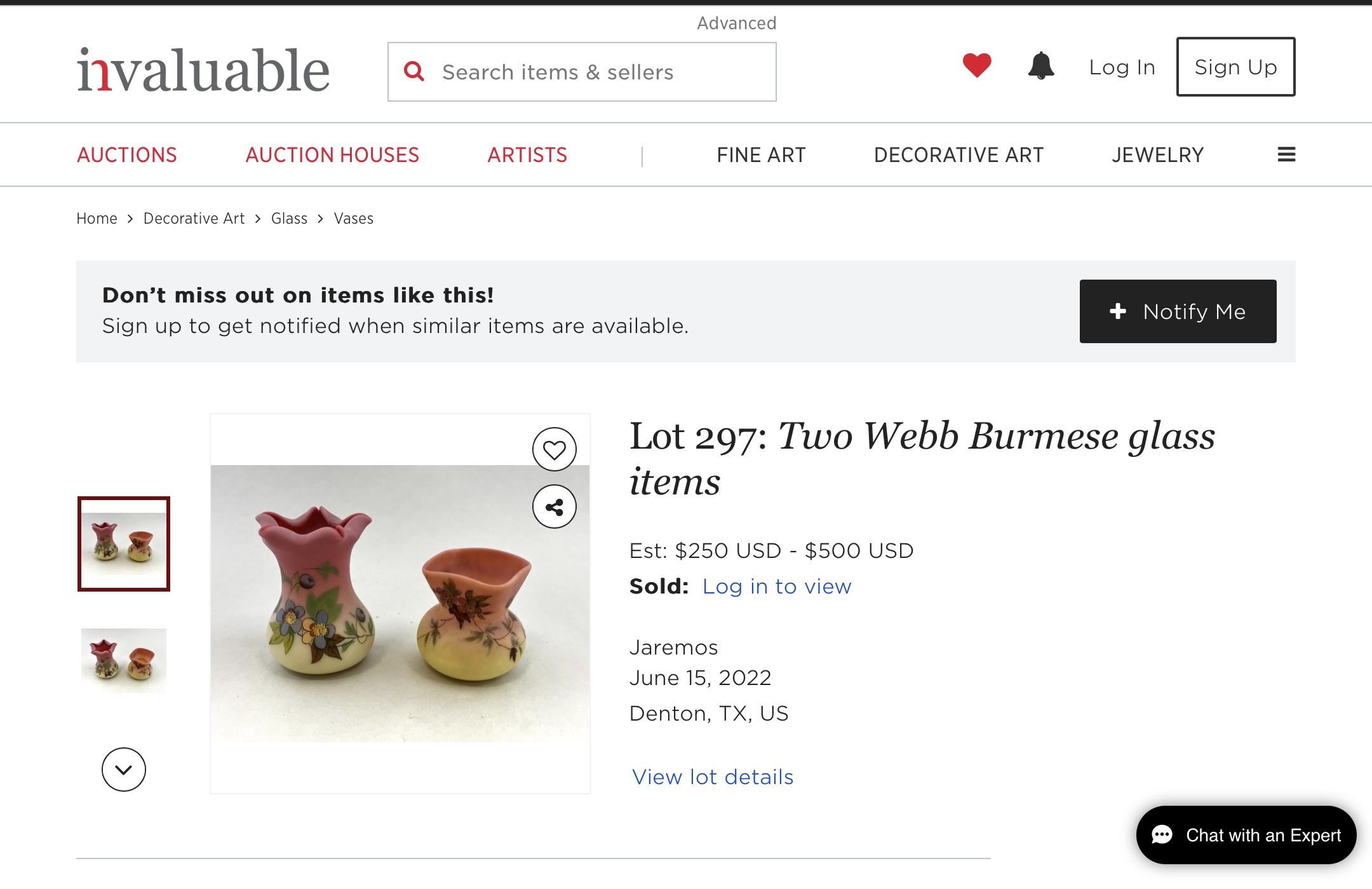Screen dimensions: 1372x889
Task: Save lot with heart outline toggle
Action: (555, 450)
